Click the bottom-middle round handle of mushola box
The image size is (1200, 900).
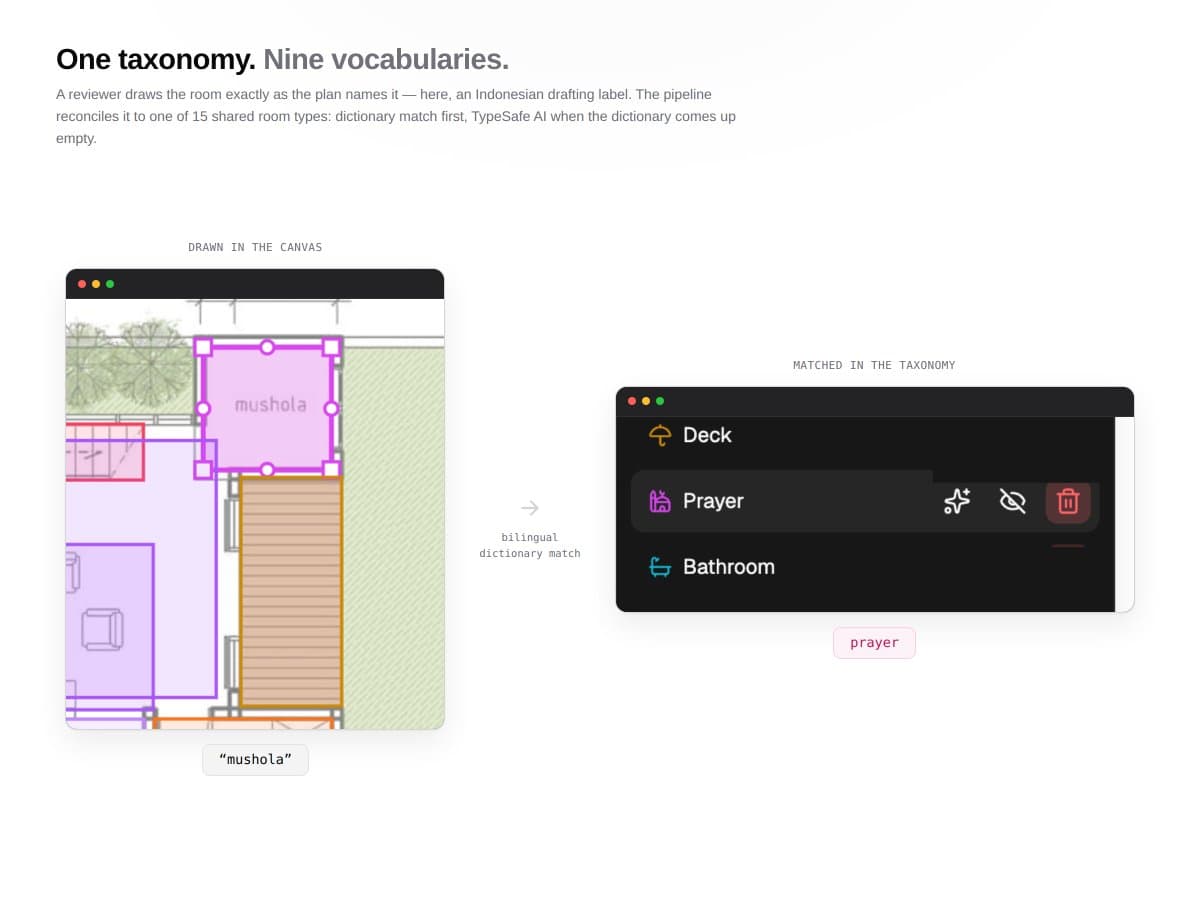pyautogui.click(x=267, y=469)
